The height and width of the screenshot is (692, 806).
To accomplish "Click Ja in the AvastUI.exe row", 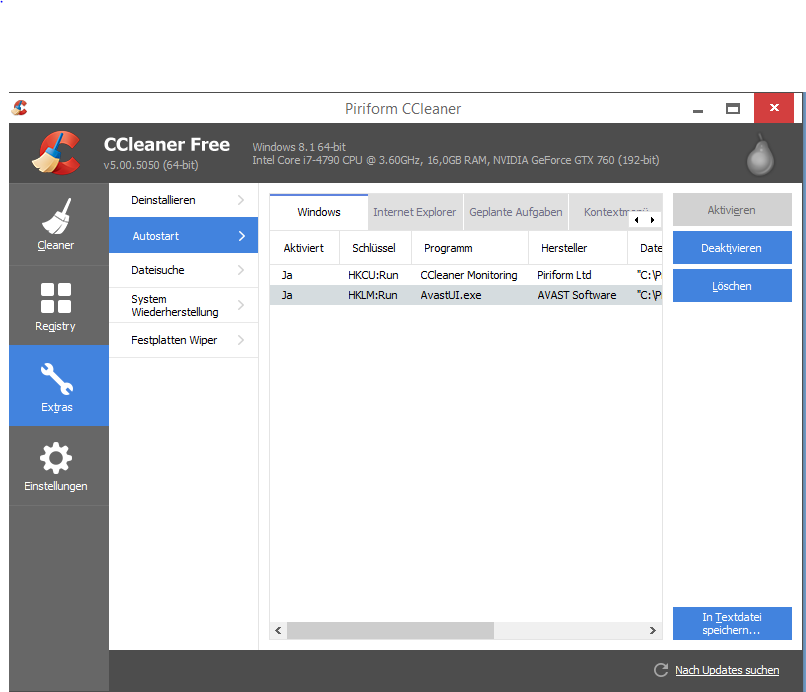I will pyautogui.click(x=287, y=295).
